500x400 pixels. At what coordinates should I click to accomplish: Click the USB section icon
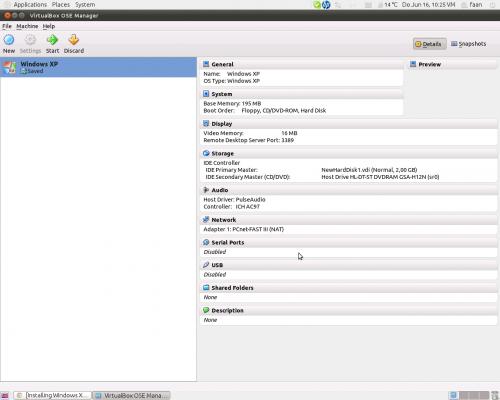206,265
